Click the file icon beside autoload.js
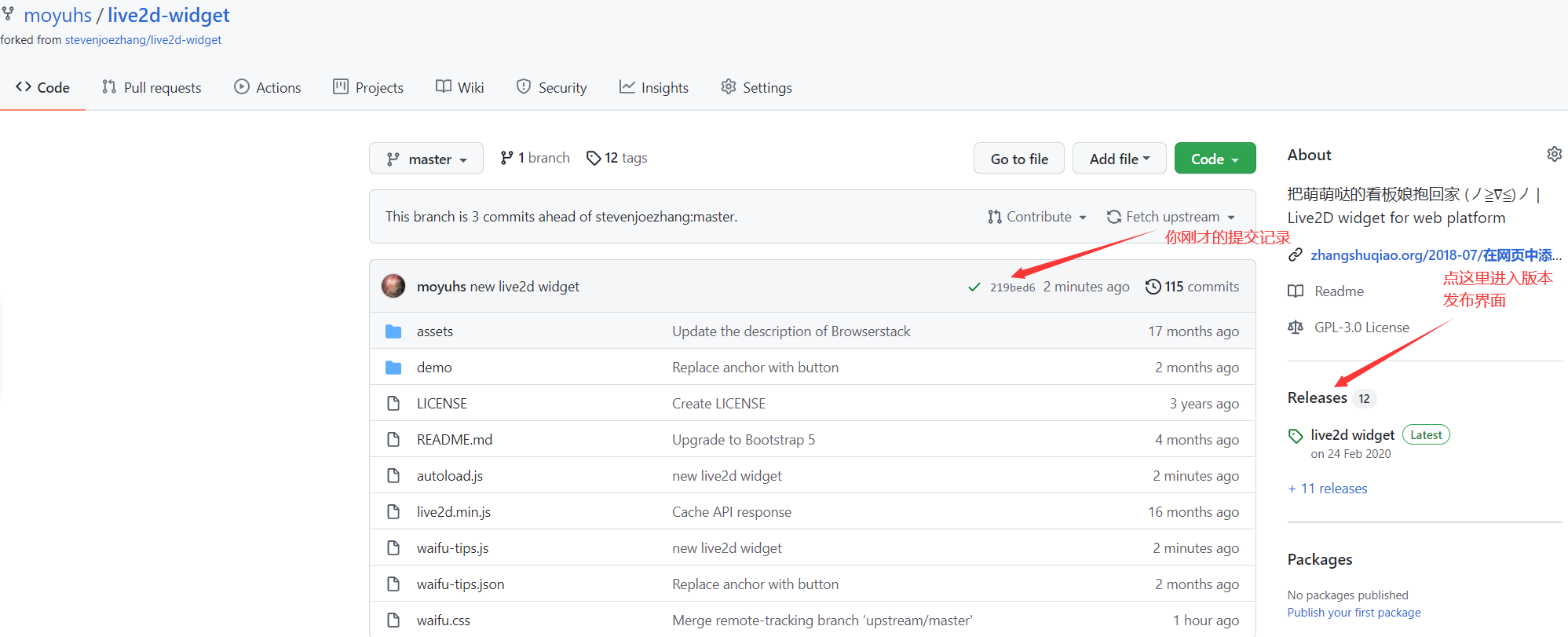The image size is (1568, 637). [393, 476]
